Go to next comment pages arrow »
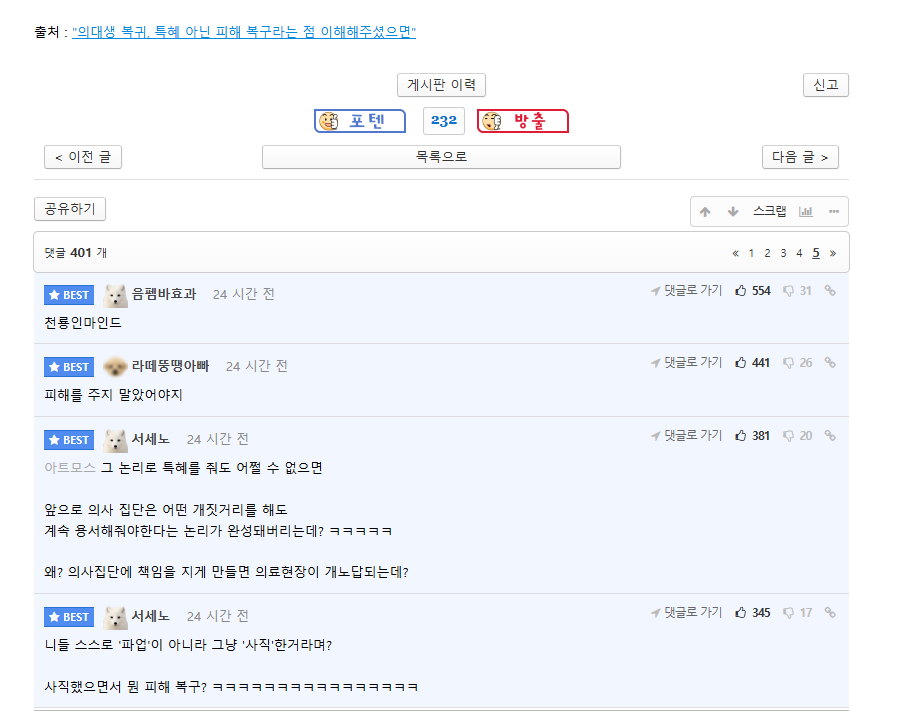Image resolution: width=907 pixels, height=712 pixels. [832, 253]
